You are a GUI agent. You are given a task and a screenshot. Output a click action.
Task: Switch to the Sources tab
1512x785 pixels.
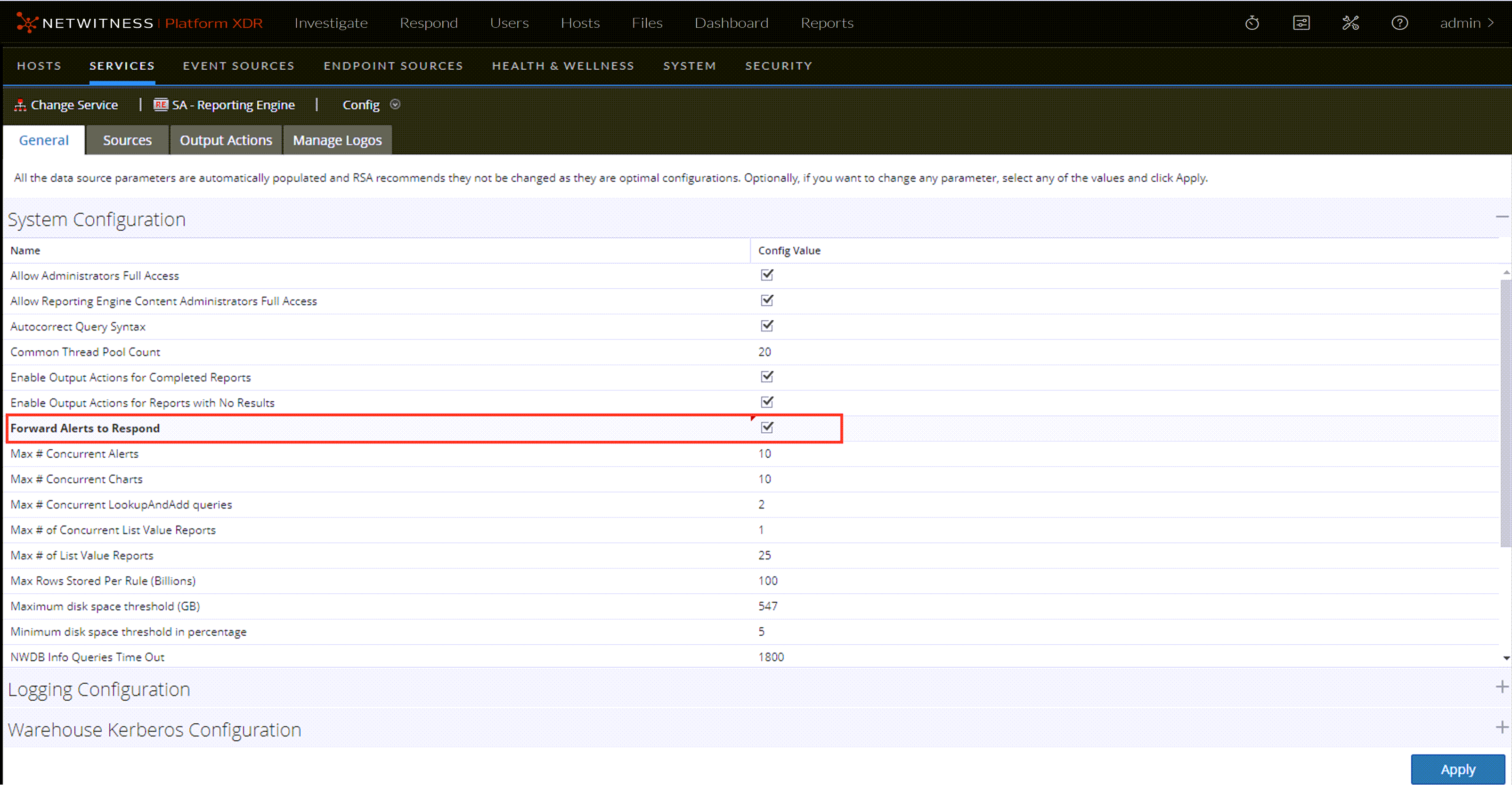pos(127,140)
